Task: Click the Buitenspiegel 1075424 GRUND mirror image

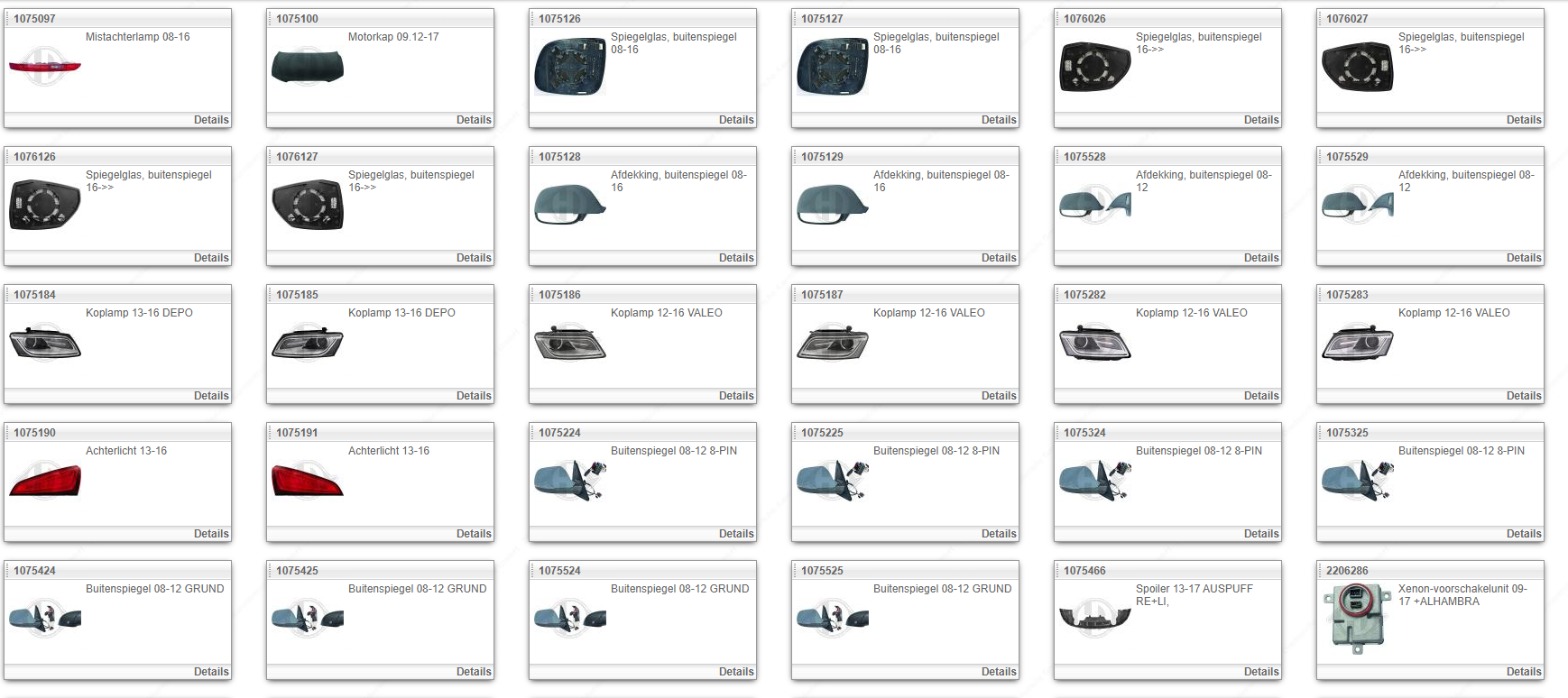Action: tap(45, 619)
